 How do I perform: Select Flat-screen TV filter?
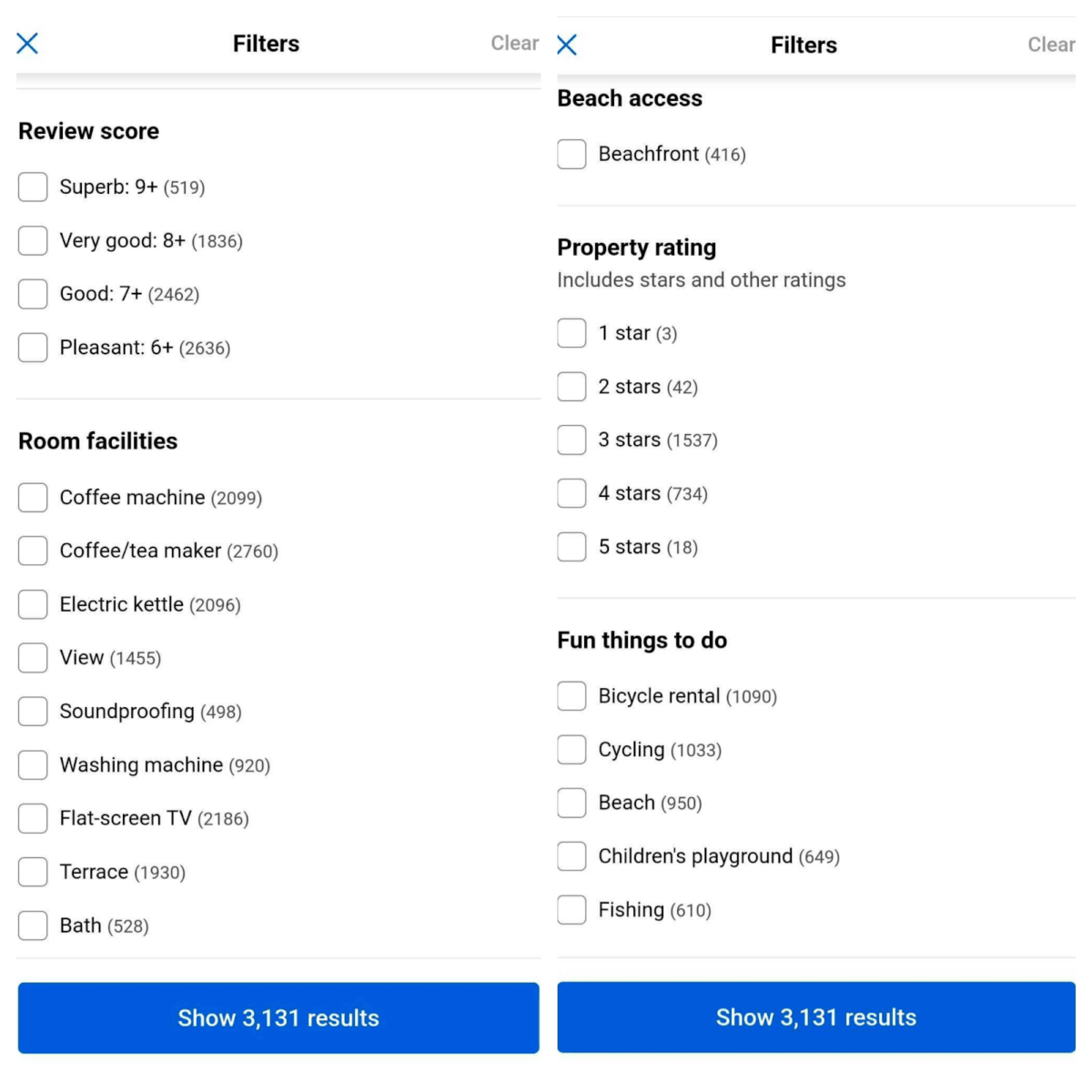click(x=33, y=818)
